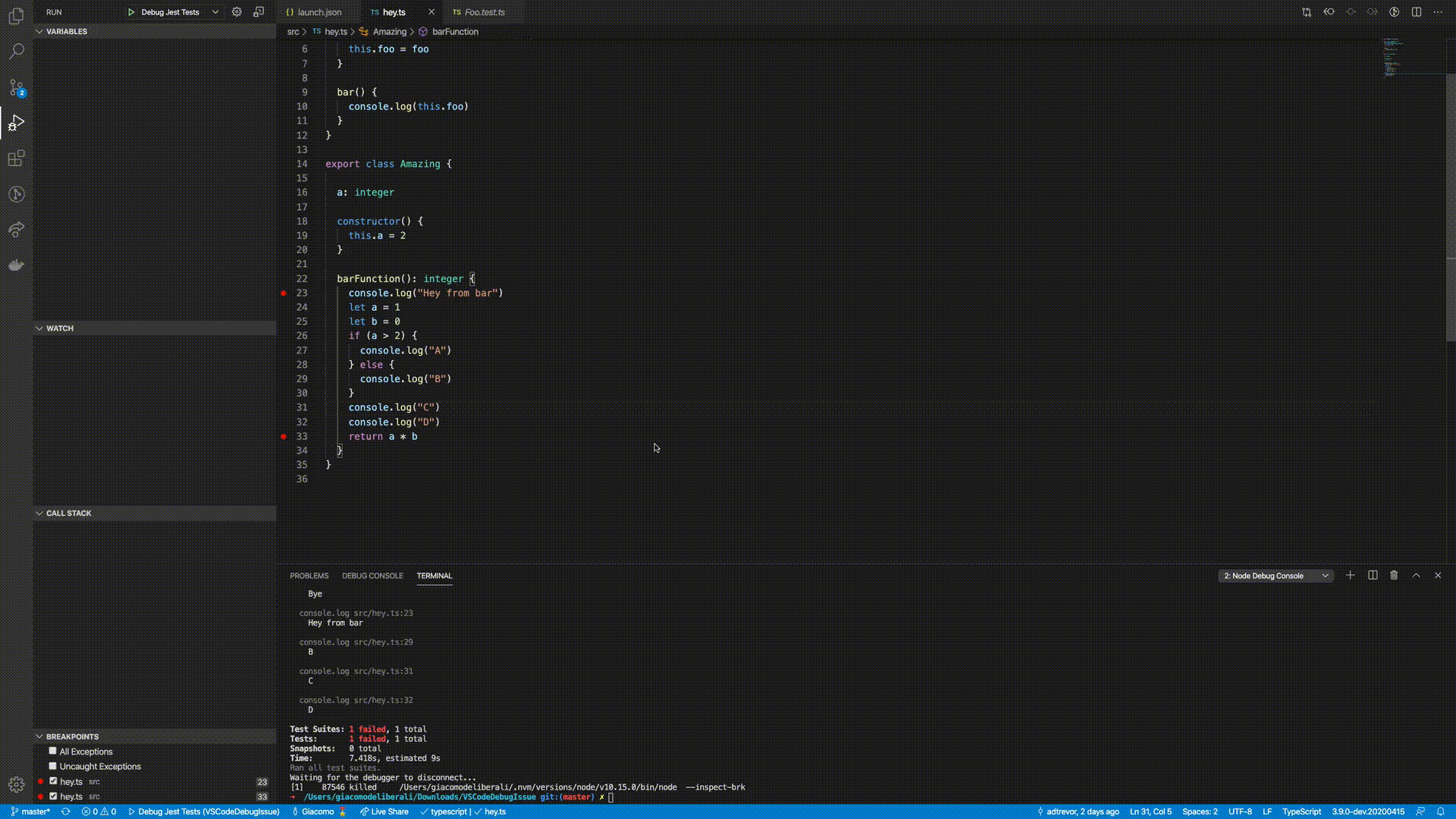Open the Explorer view in activity bar
1456x819 pixels.
(x=16, y=16)
